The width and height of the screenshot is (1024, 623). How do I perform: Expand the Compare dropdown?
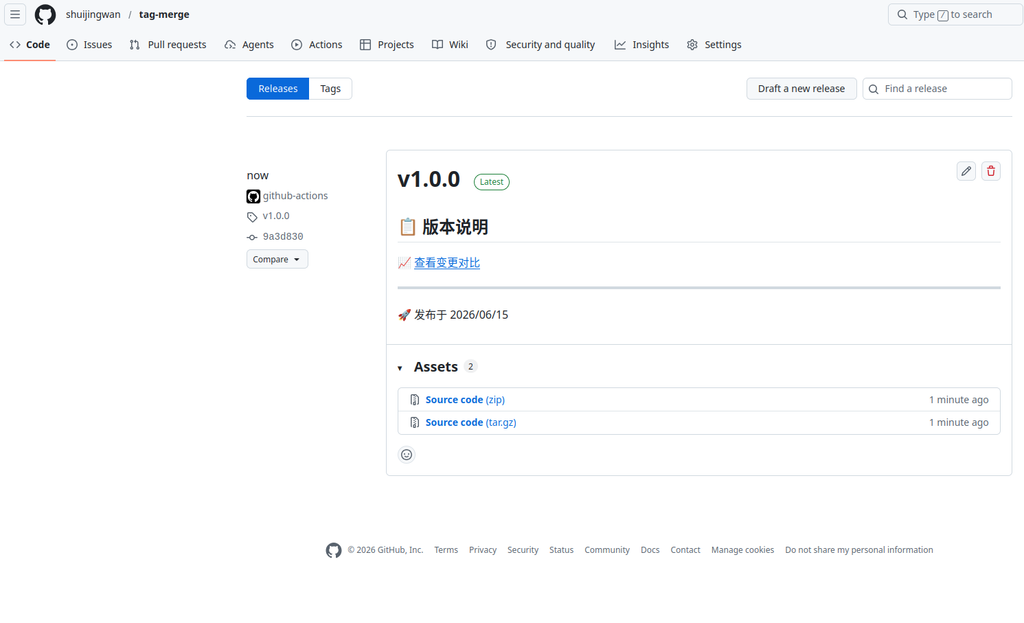pyautogui.click(x=277, y=259)
